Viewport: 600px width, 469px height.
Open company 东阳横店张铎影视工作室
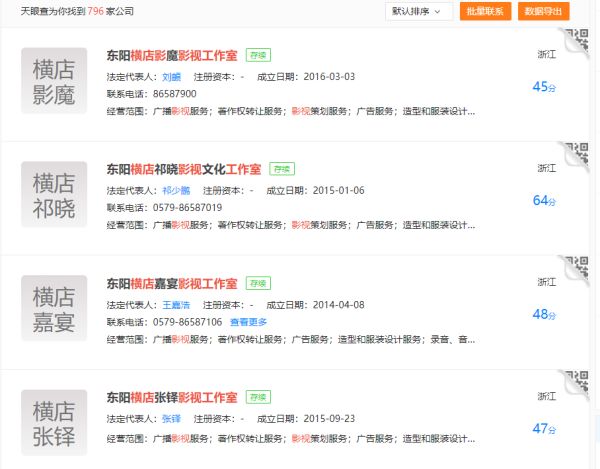tap(172, 397)
